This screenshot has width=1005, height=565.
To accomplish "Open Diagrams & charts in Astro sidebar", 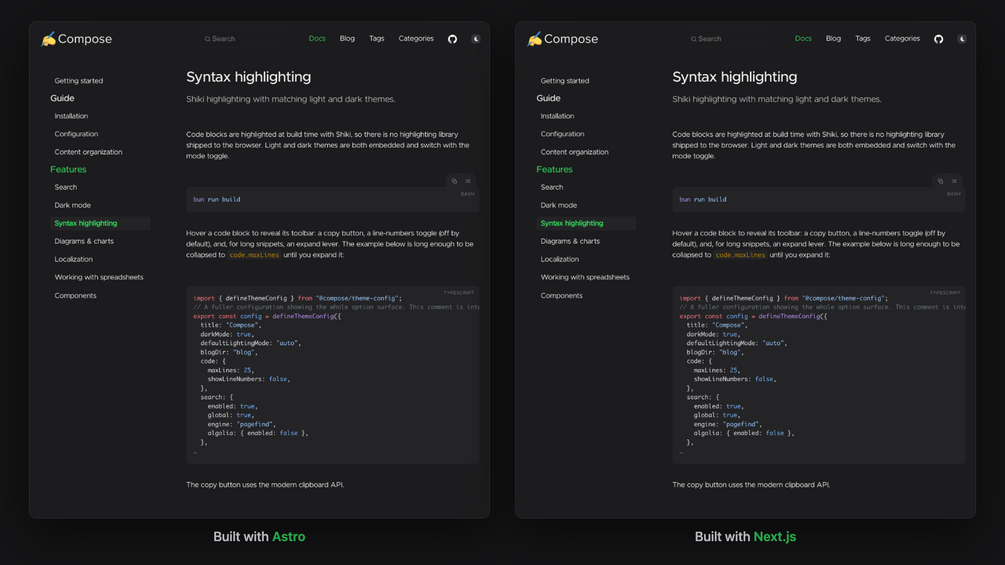I will pyautogui.click(x=84, y=241).
